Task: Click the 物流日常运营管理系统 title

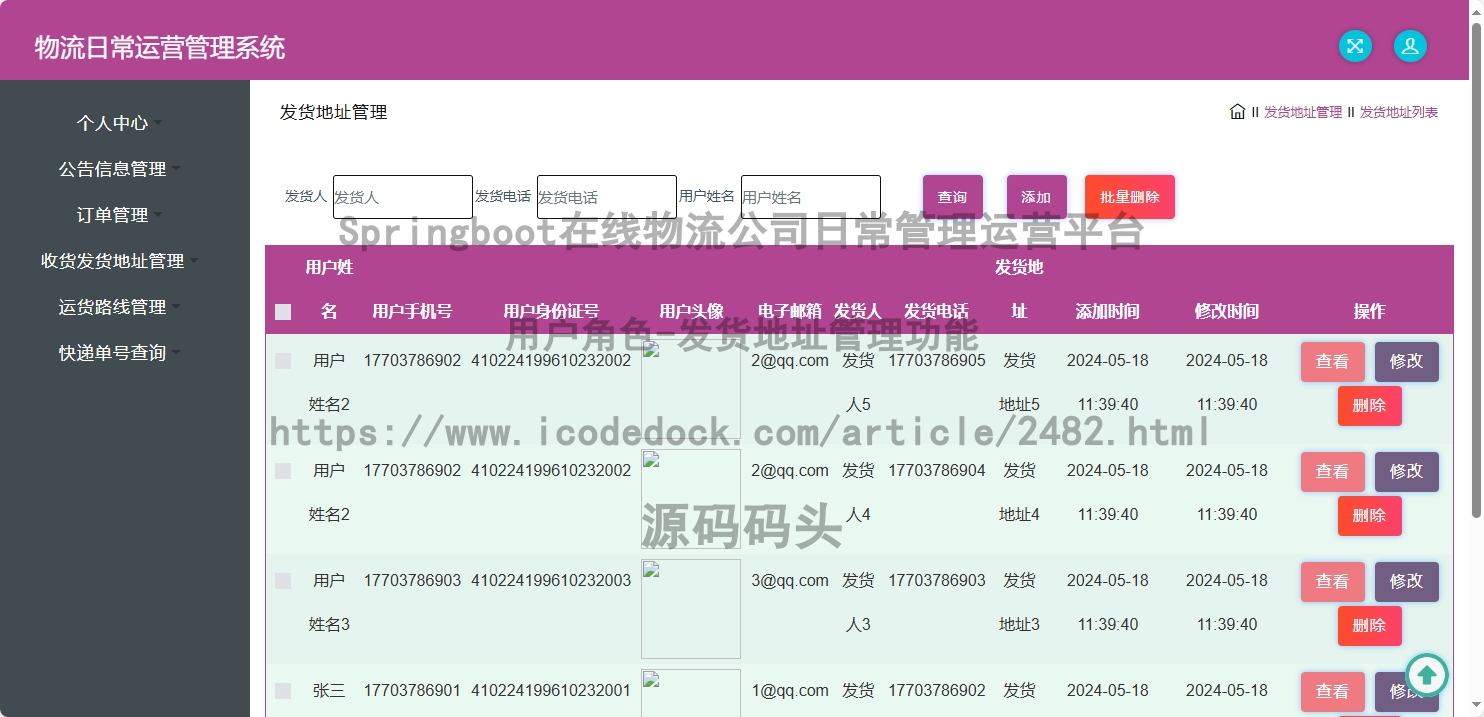Action: point(160,47)
